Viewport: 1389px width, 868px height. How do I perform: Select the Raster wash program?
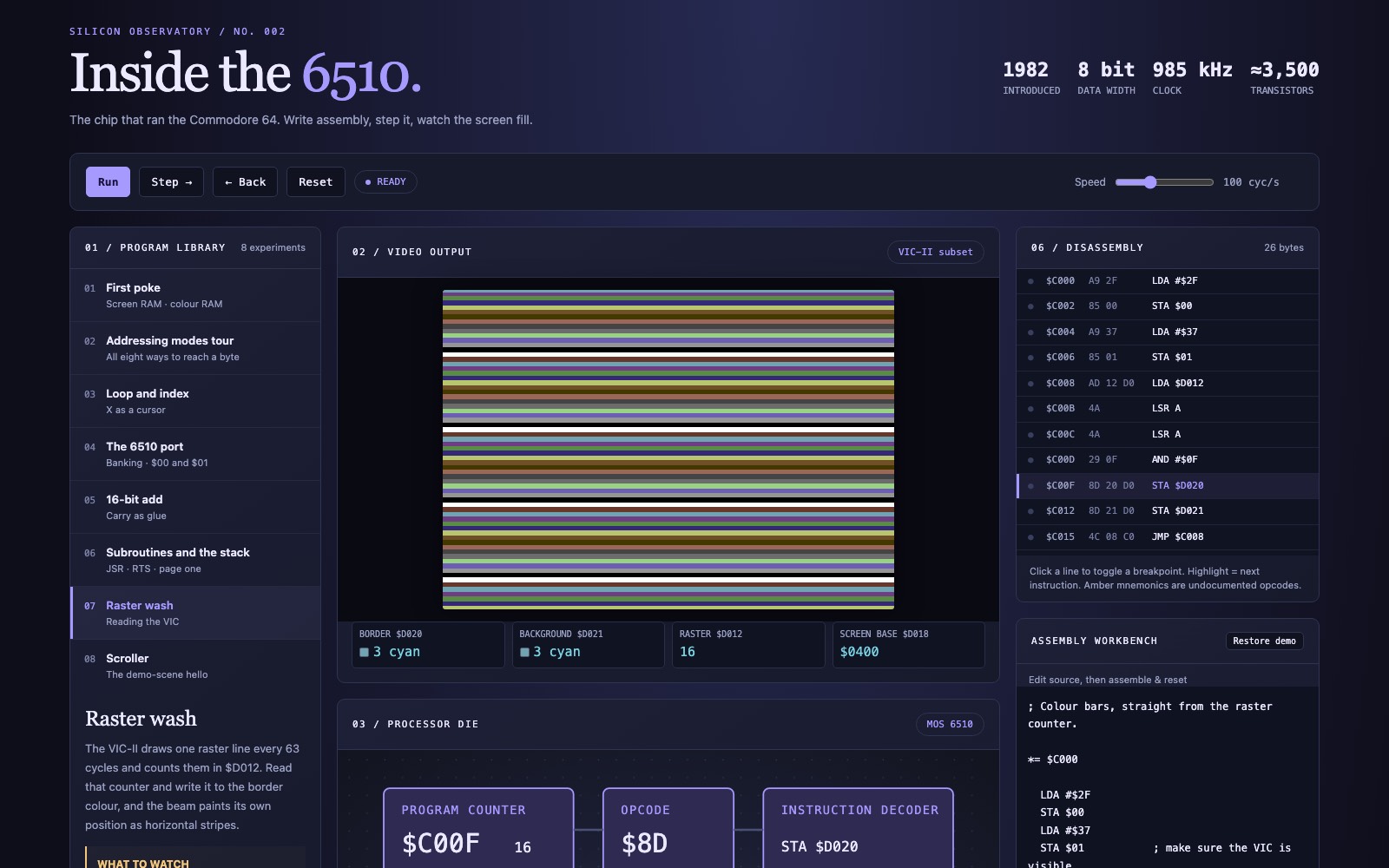point(195,613)
